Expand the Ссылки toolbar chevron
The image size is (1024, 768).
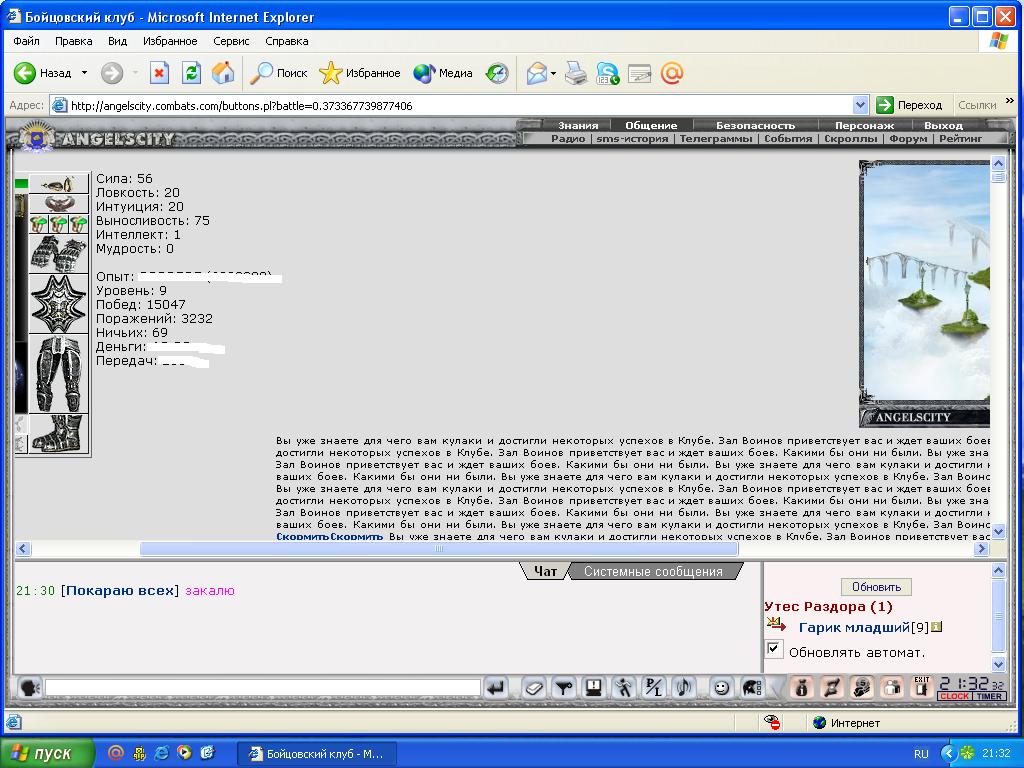pyautogui.click(x=1010, y=101)
